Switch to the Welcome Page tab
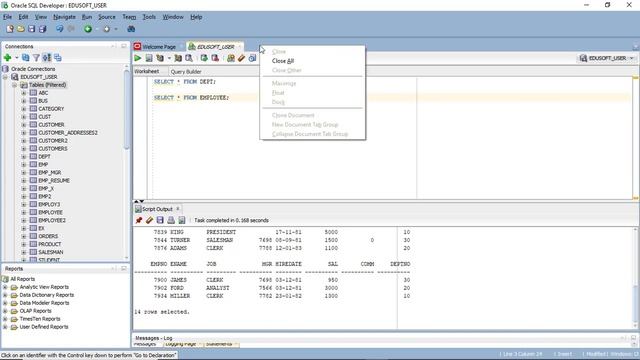640x360 pixels. pyautogui.click(x=159, y=47)
